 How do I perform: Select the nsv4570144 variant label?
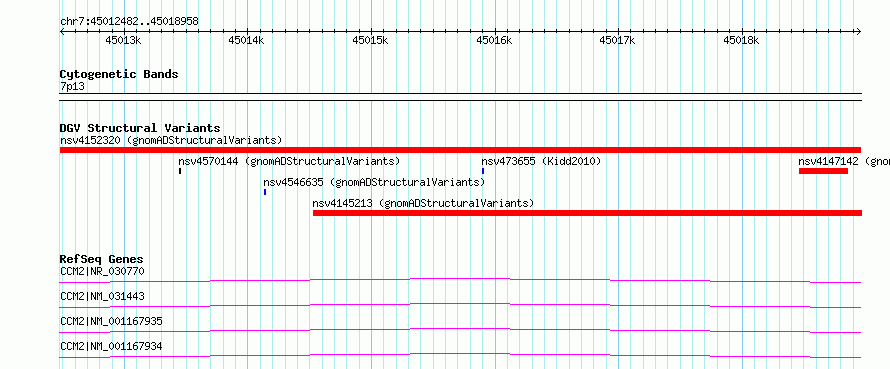pos(289,161)
